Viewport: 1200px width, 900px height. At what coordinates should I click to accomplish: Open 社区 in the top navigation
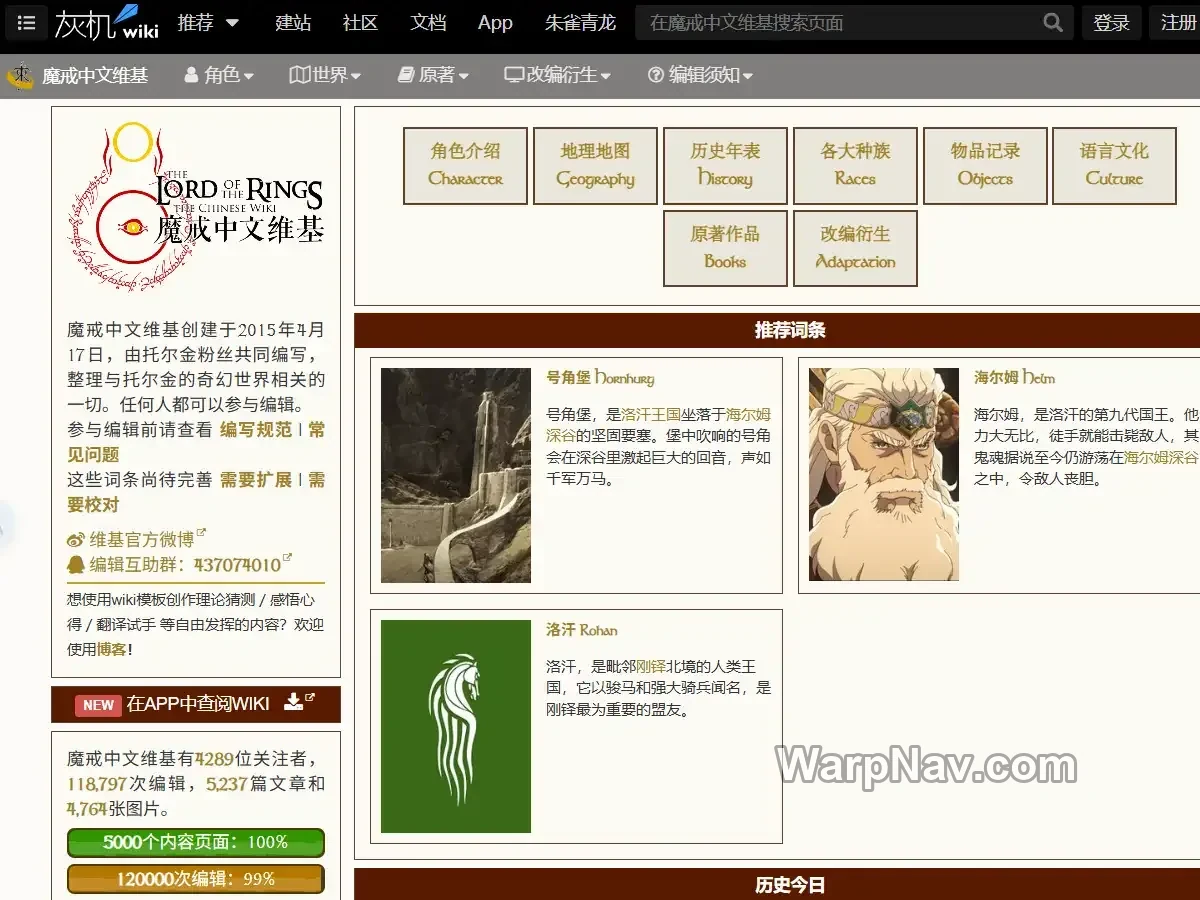point(360,22)
